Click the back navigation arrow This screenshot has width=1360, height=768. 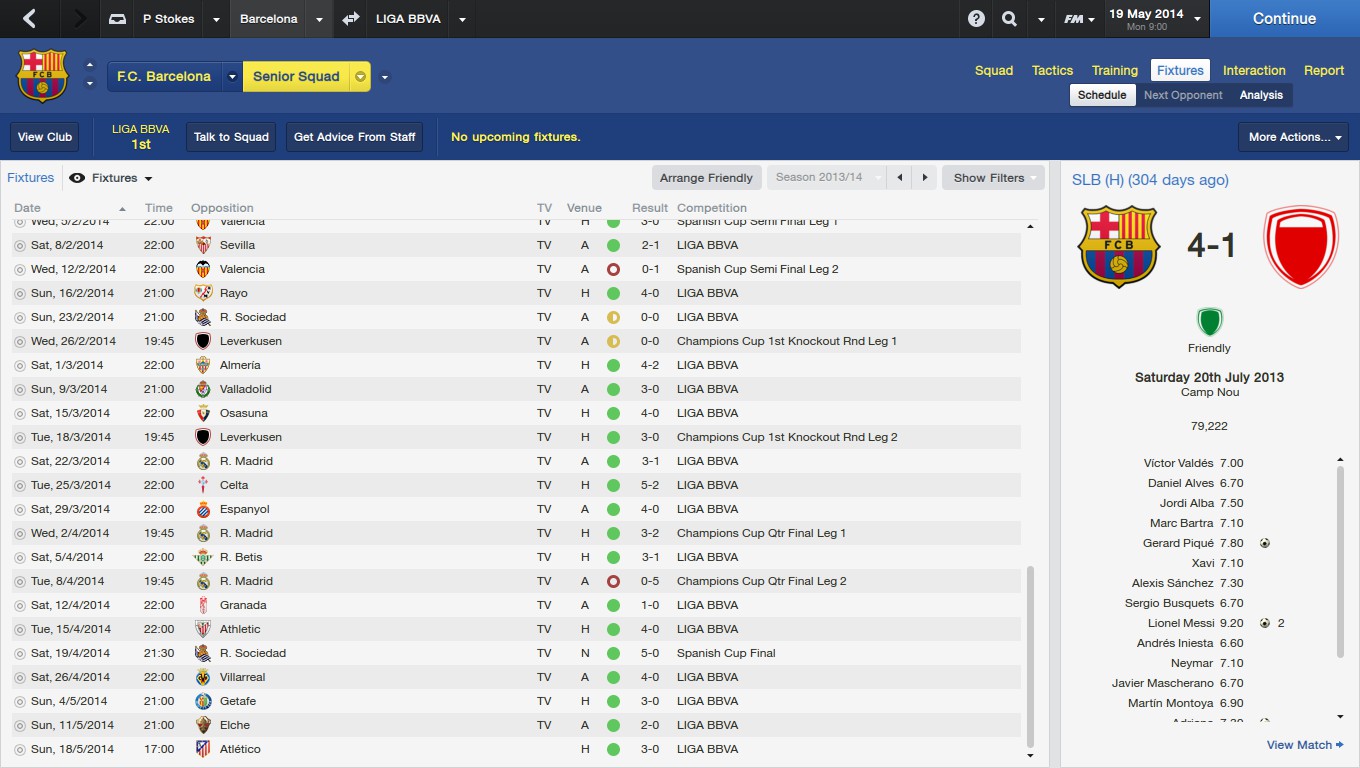[x=29, y=19]
